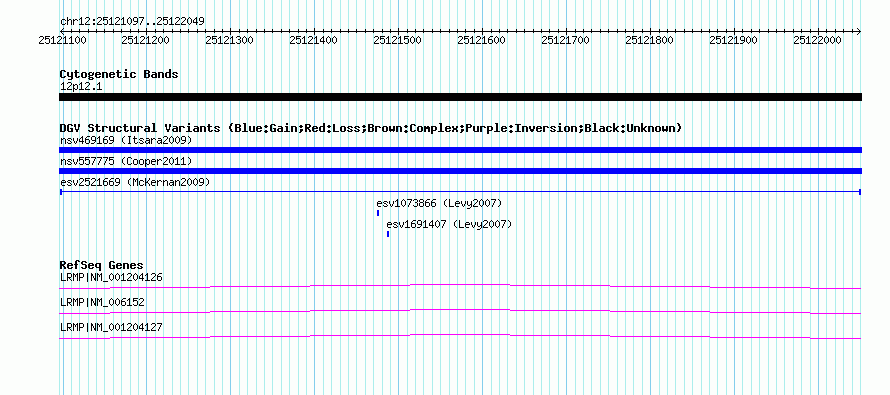
Task: Select the blue nsv557775 gain bar
Action: (x=460, y=171)
